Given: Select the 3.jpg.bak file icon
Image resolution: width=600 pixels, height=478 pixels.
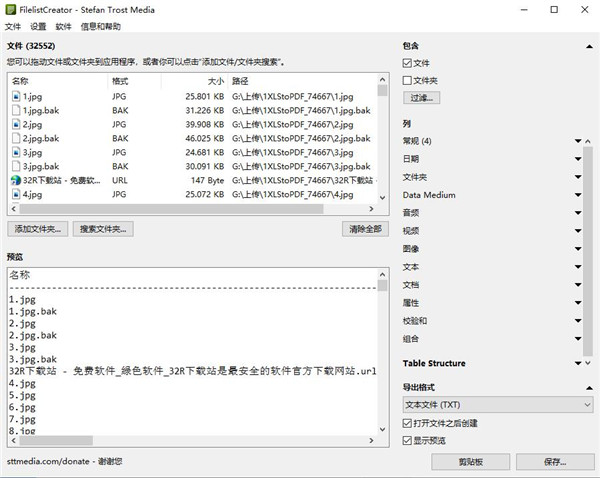Looking at the screenshot, I should [16, 166].
